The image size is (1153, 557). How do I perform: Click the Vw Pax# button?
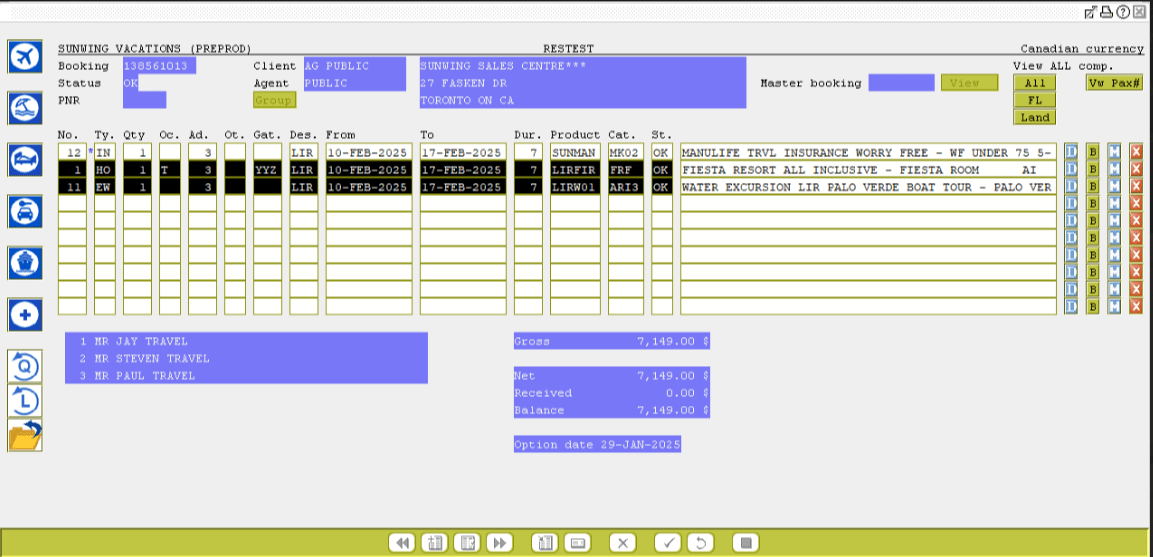[x=1114, y=82]
